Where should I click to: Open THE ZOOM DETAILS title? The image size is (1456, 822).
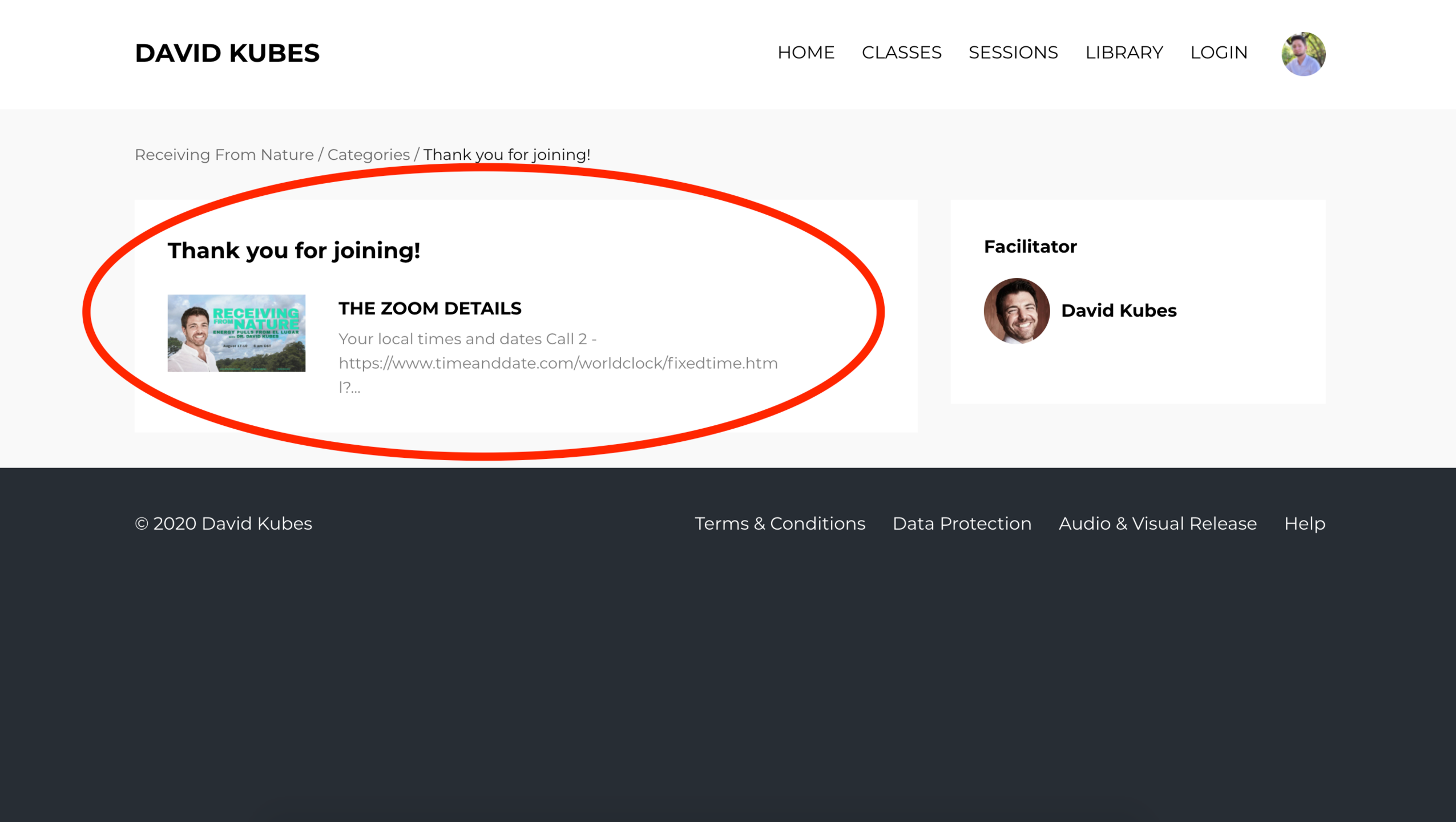(430, 308)
